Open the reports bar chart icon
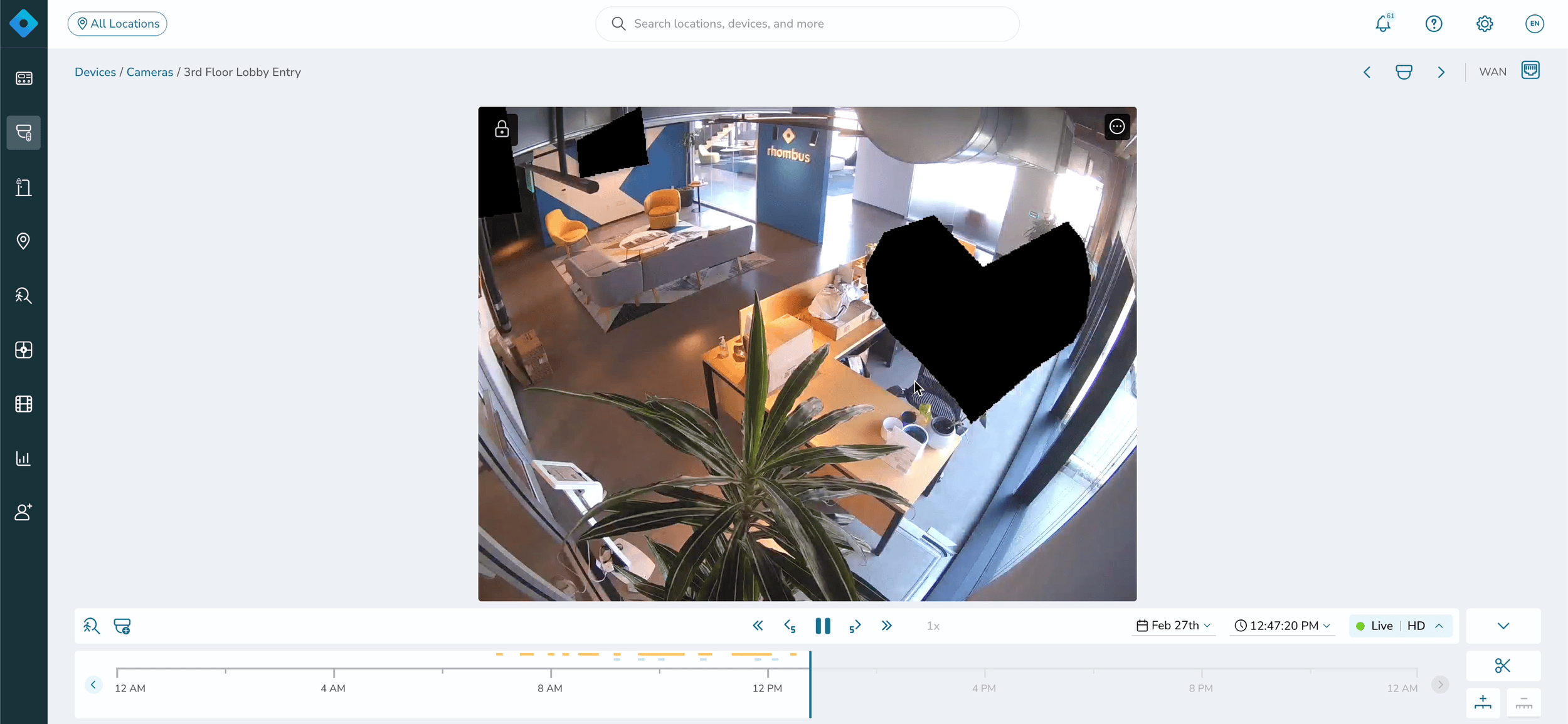1568x724 pixels. pyautogui.click(x=24, y=458)
